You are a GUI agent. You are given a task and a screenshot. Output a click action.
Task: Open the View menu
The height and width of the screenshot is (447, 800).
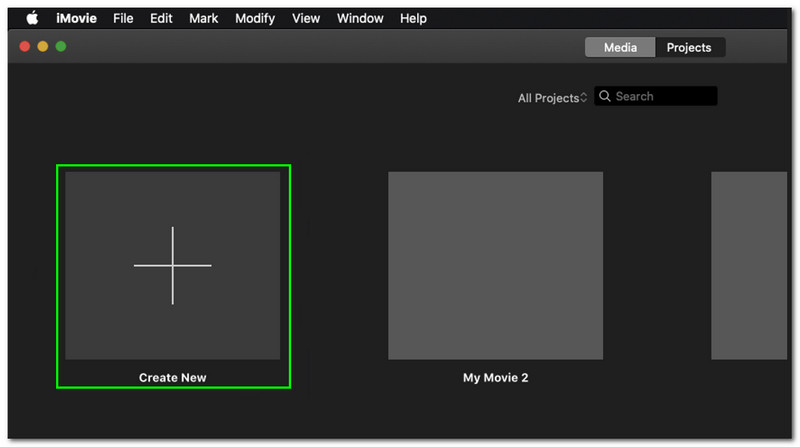[306, 18]
